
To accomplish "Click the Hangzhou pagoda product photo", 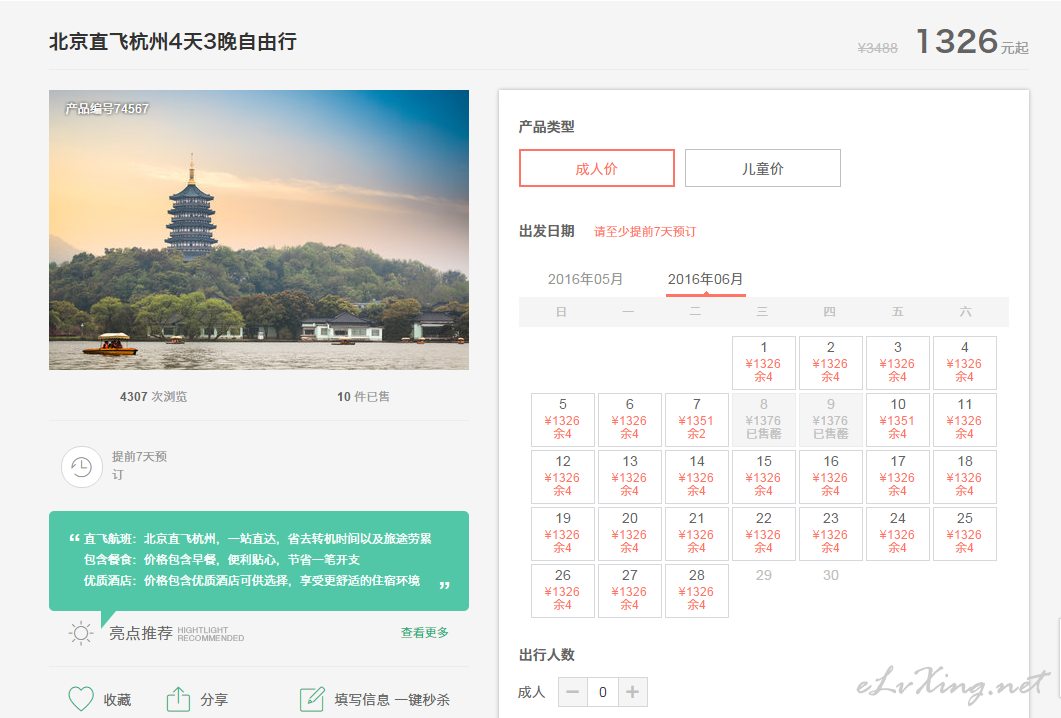I will (x=258, y=230).
